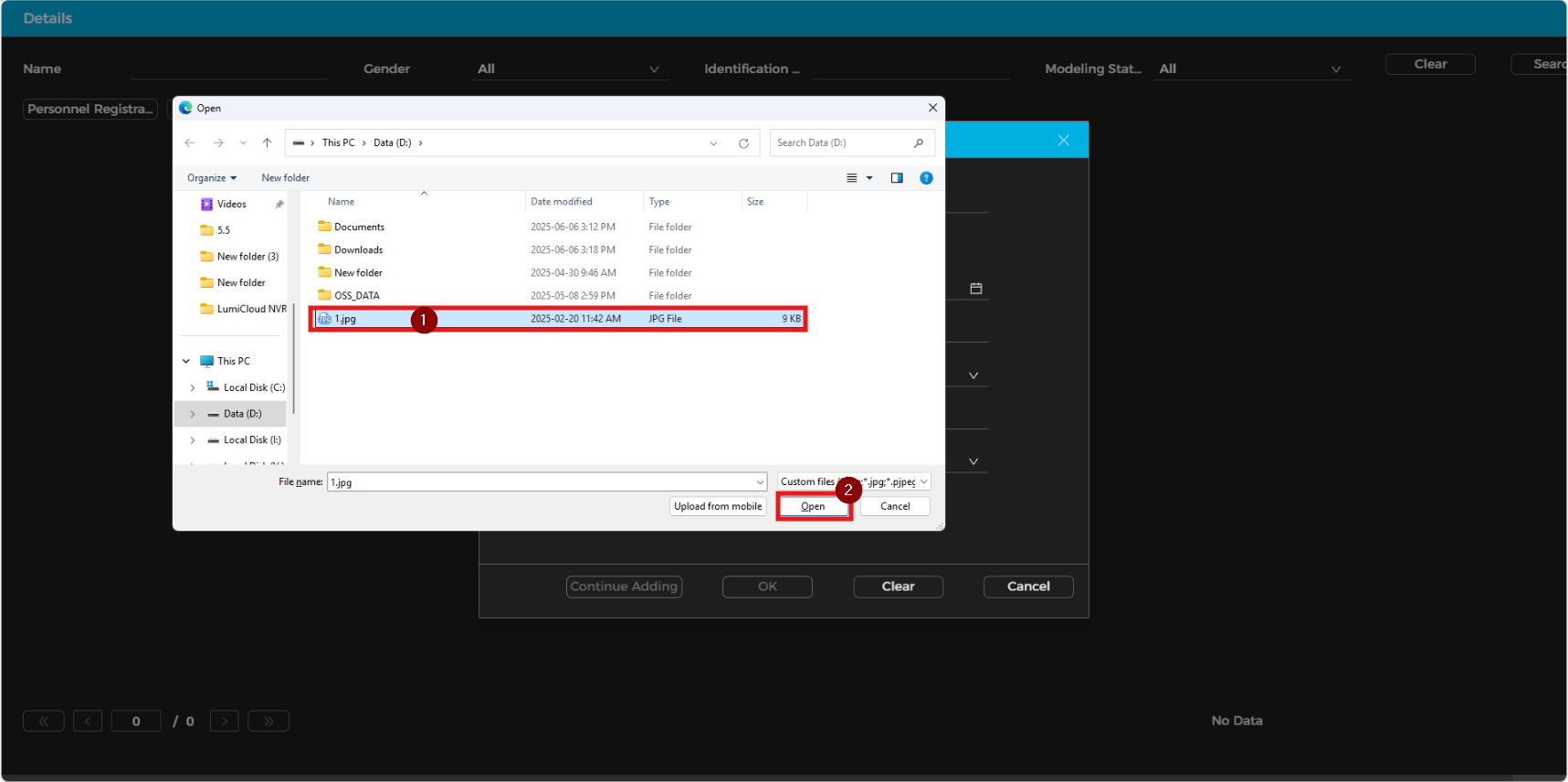Click the search magnifier icon in file dialog
Screen dimensions: 1568x782
pos(918,143)
